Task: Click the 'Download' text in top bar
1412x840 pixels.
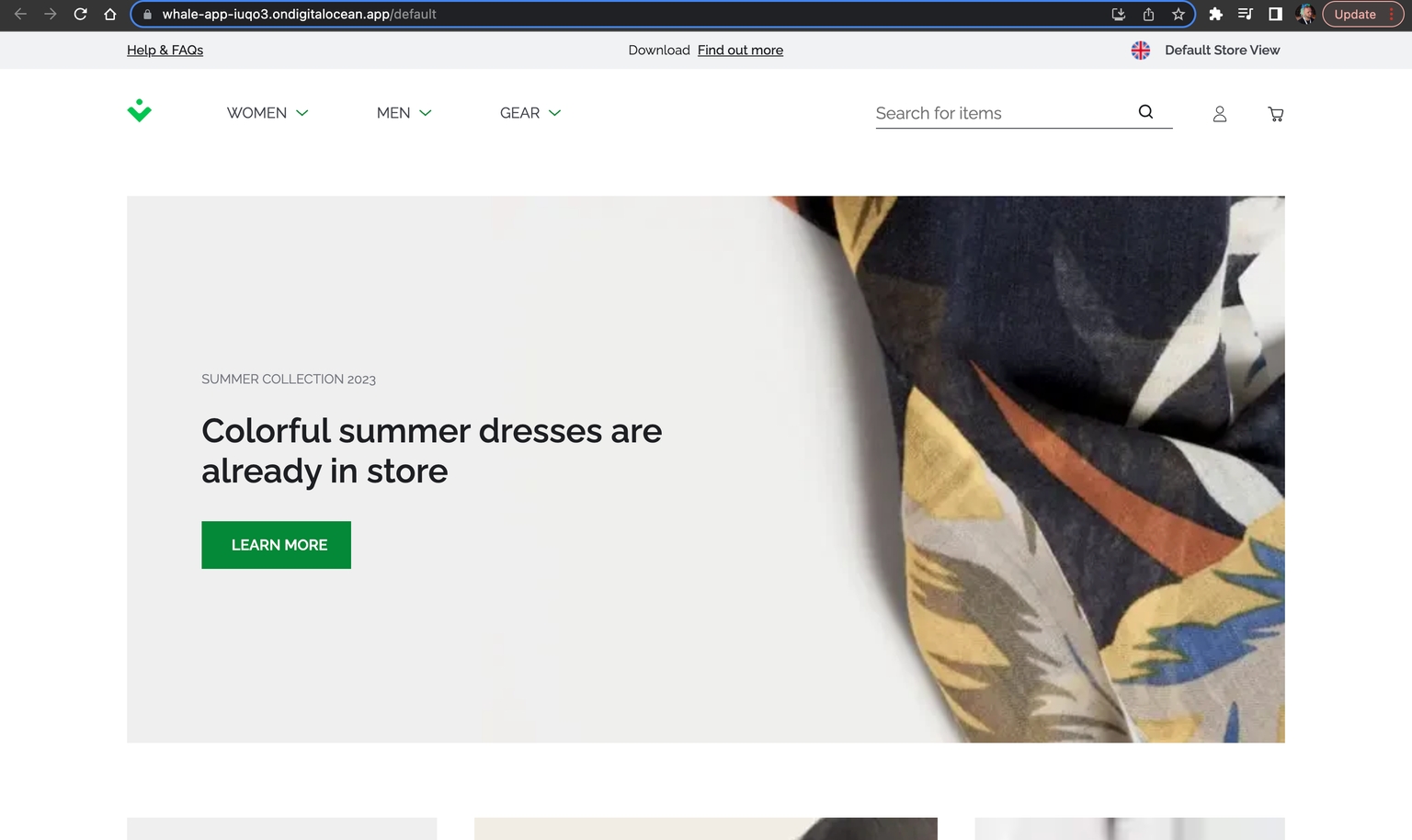Action: 659,51
